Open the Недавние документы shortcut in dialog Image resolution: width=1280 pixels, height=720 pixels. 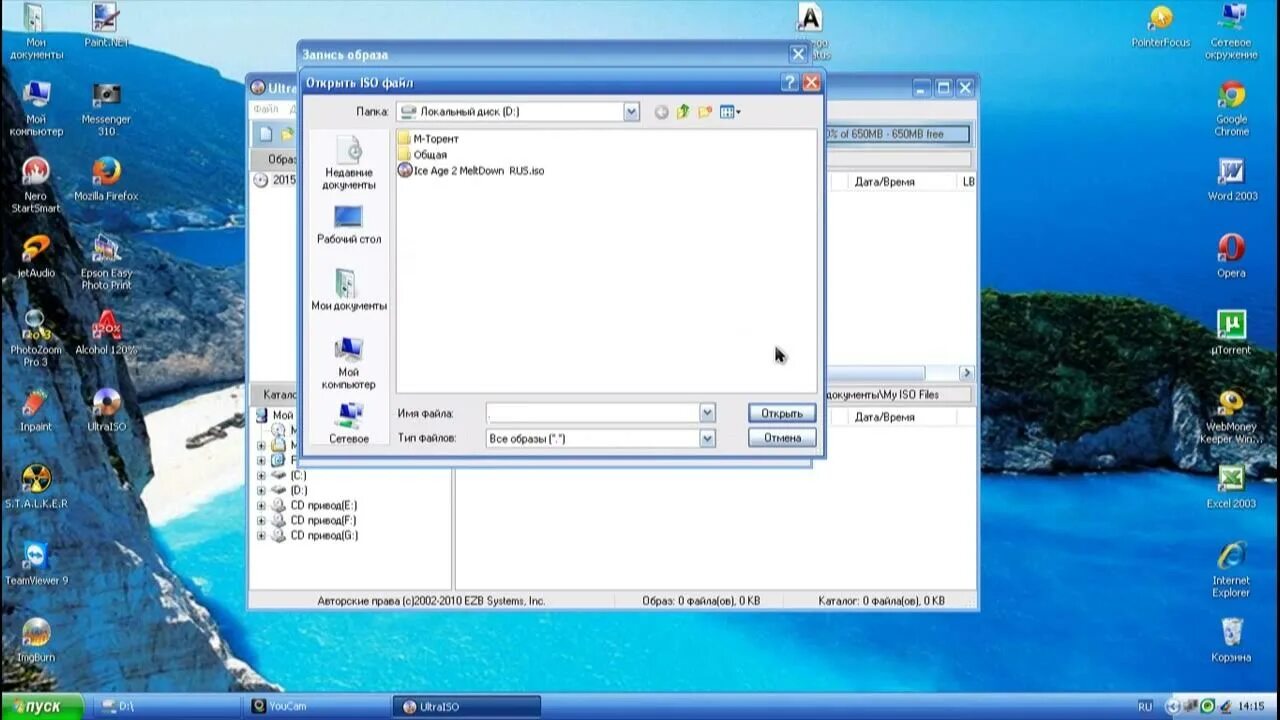(348, 162)
